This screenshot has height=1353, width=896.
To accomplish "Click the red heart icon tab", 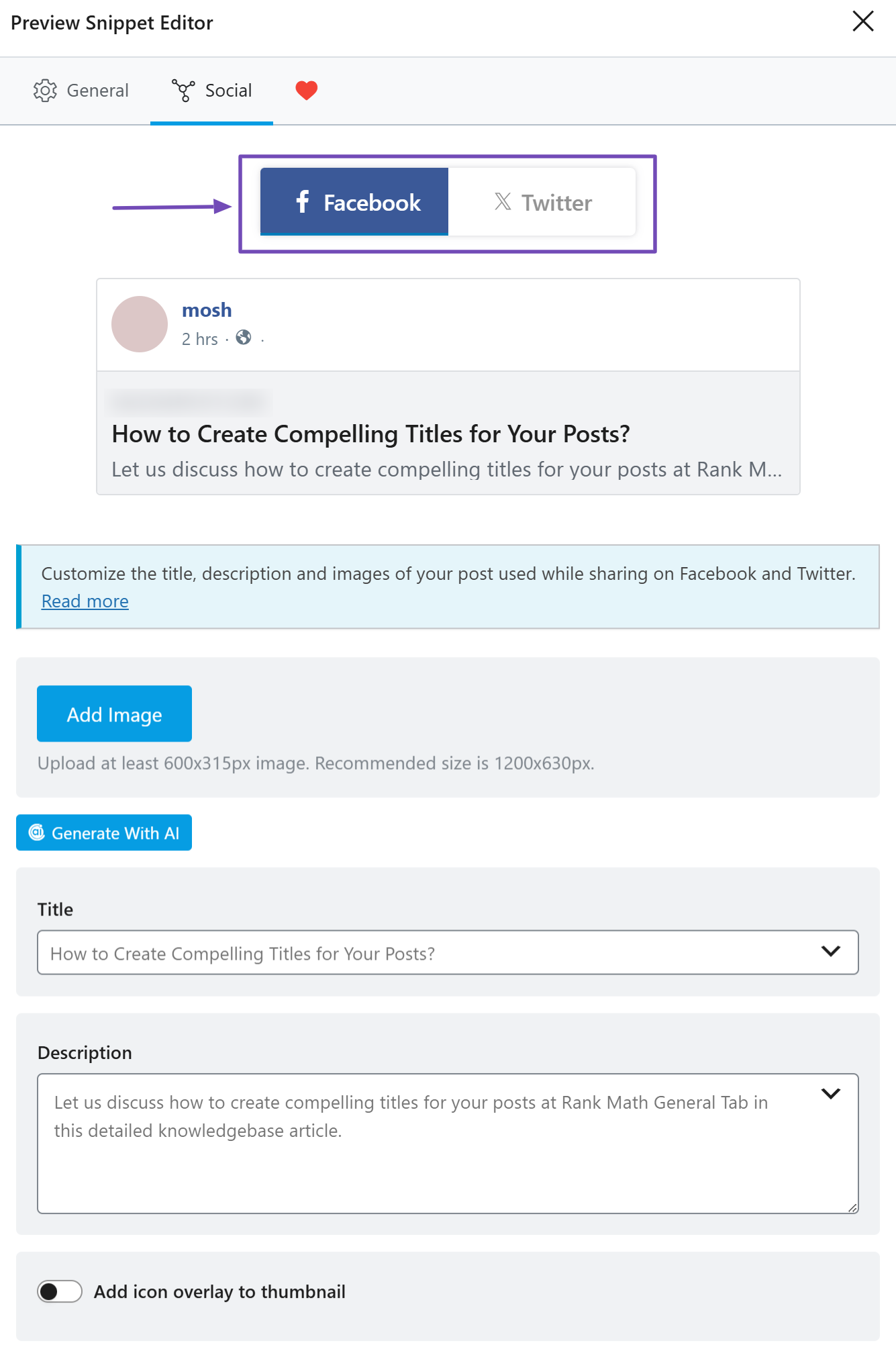I will tap(307, 91).
